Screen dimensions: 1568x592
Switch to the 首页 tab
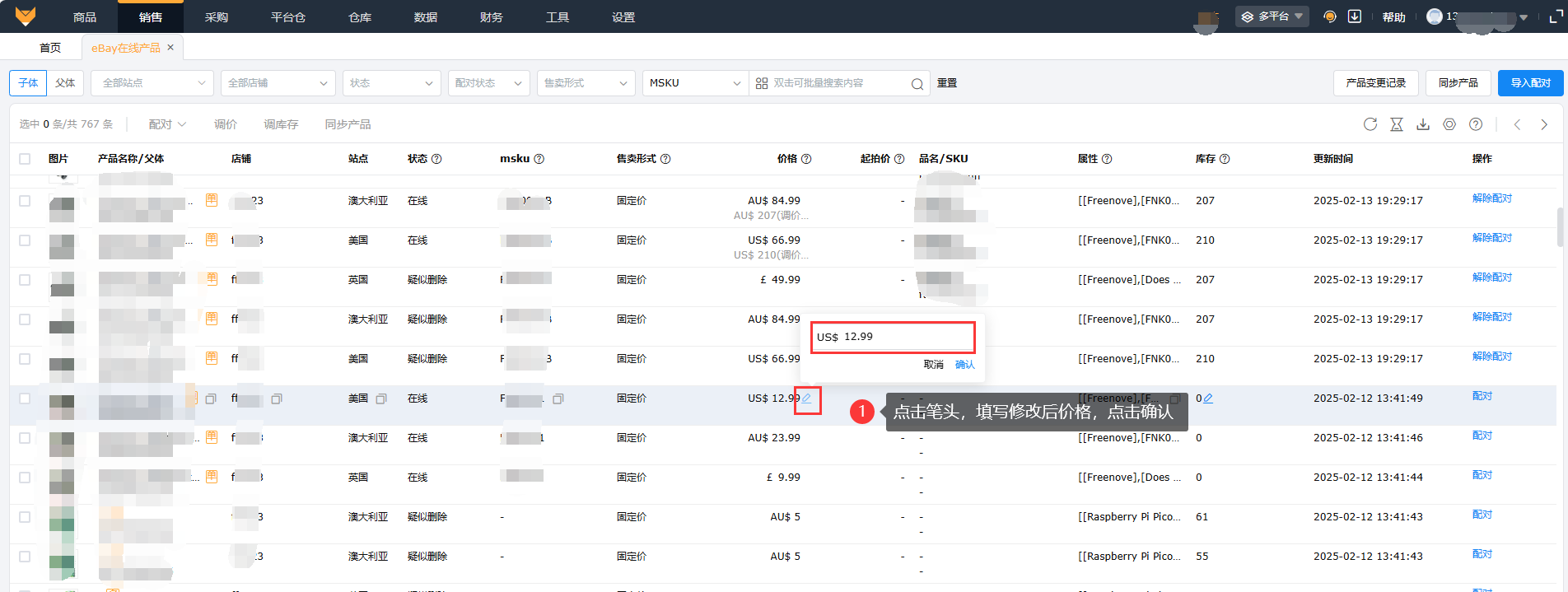coord(50,48)
